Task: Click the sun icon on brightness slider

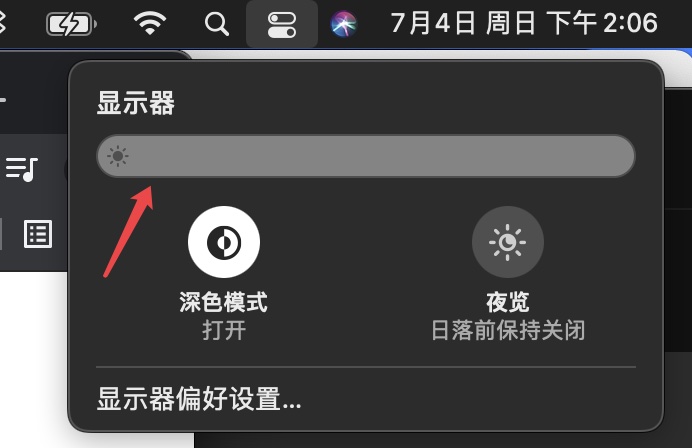Action: pyautogui.click(x=118, y=156)
